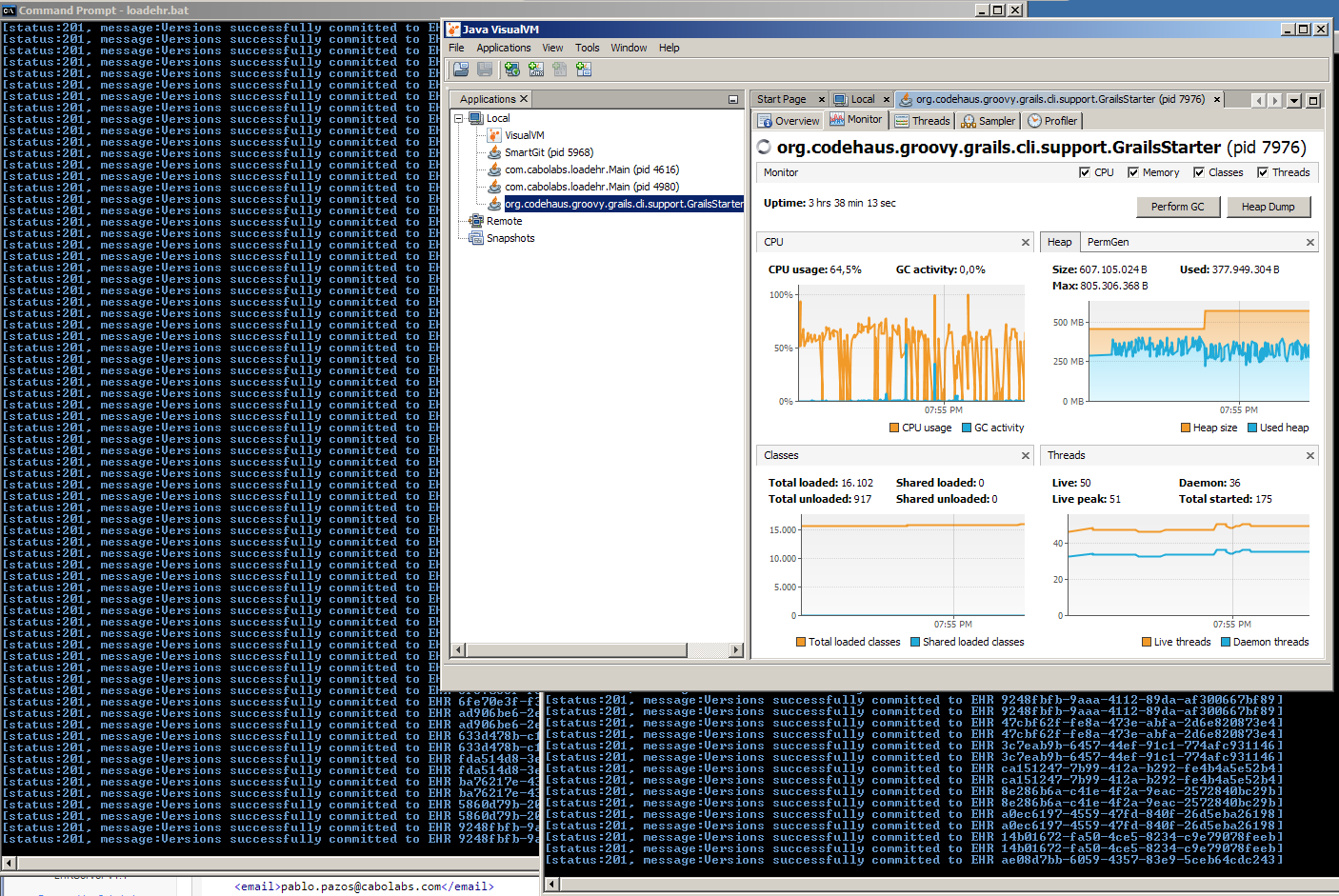Image resolution: width=1339 pixels, height=896 pixels.
Task: Close the Classes graph panel
Action: 1026,455
